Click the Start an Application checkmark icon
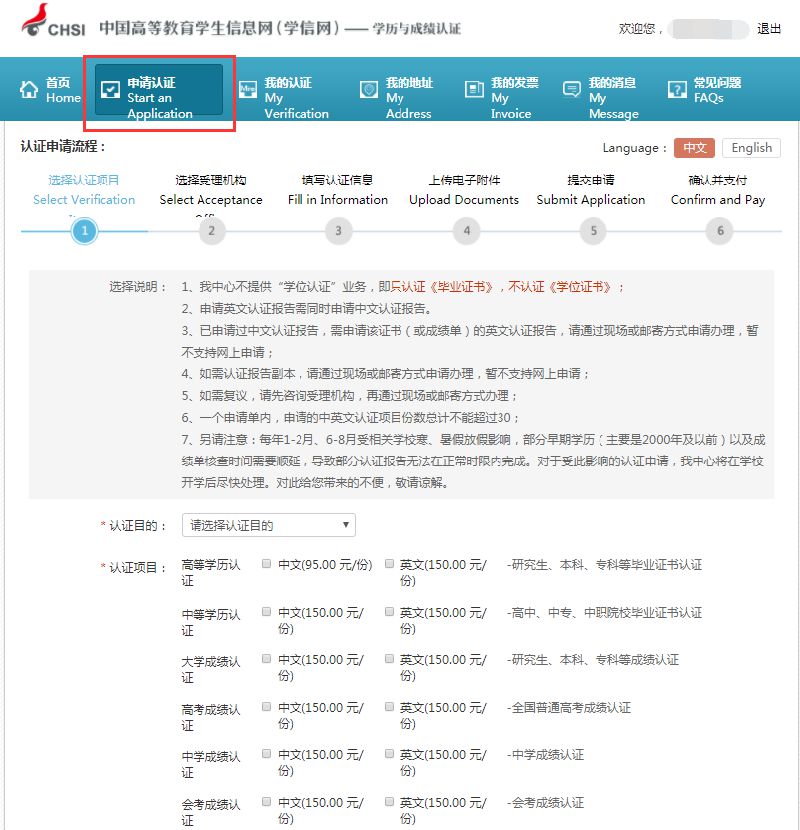This screenshot has width=800, height=830. pos(110,89)
